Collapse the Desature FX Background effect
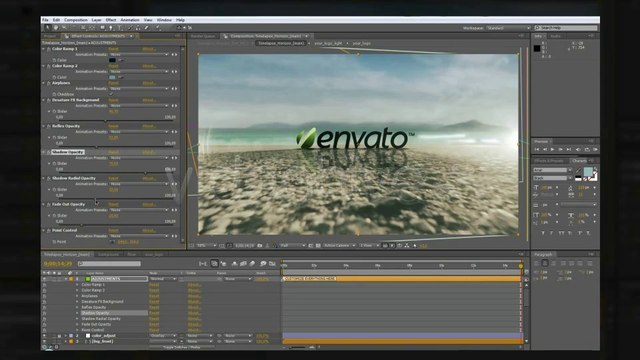Viewport: 640px width, 360px height. [x=44, y=100]
